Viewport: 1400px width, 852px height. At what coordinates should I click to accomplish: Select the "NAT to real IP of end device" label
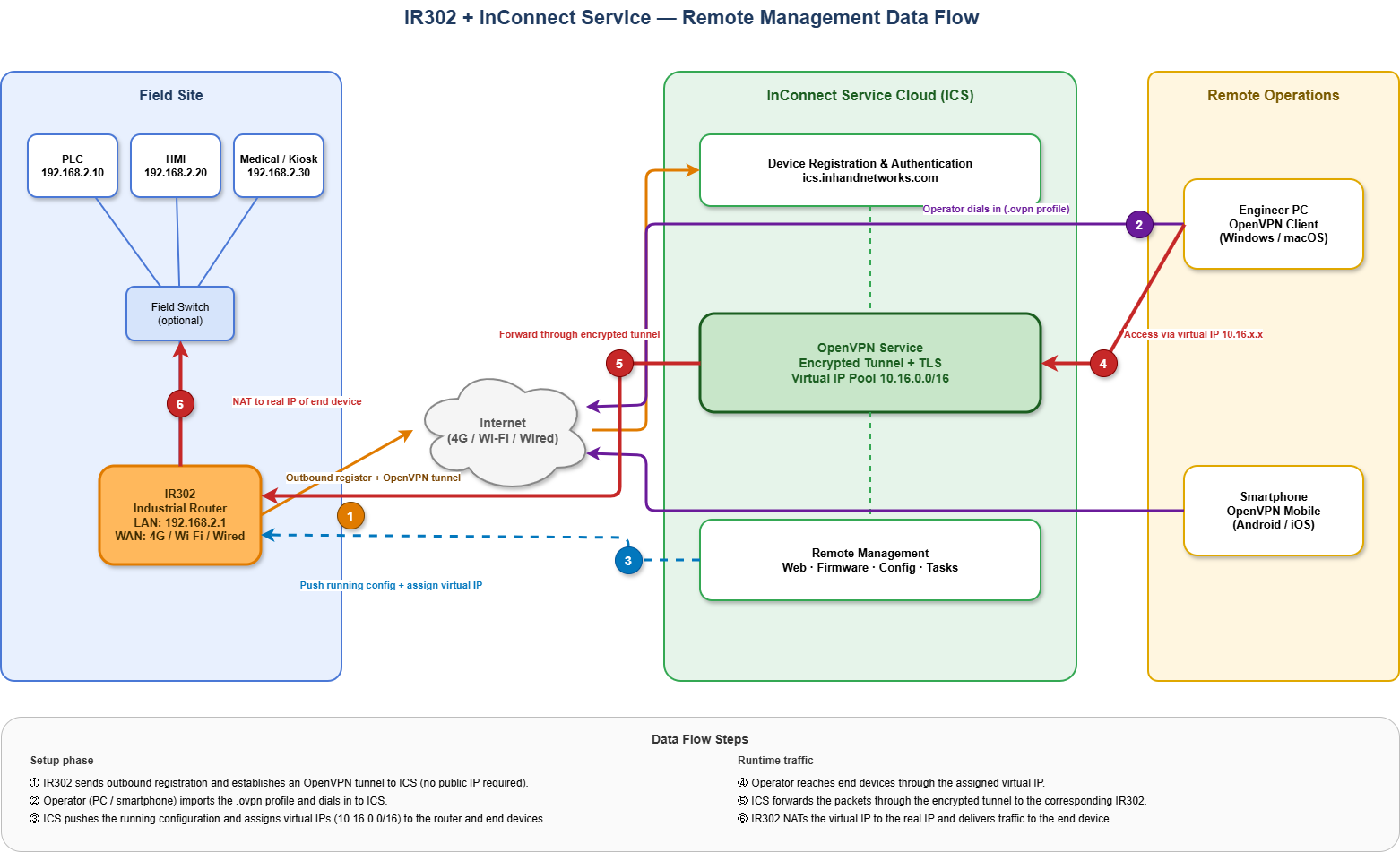coord(297,401)
